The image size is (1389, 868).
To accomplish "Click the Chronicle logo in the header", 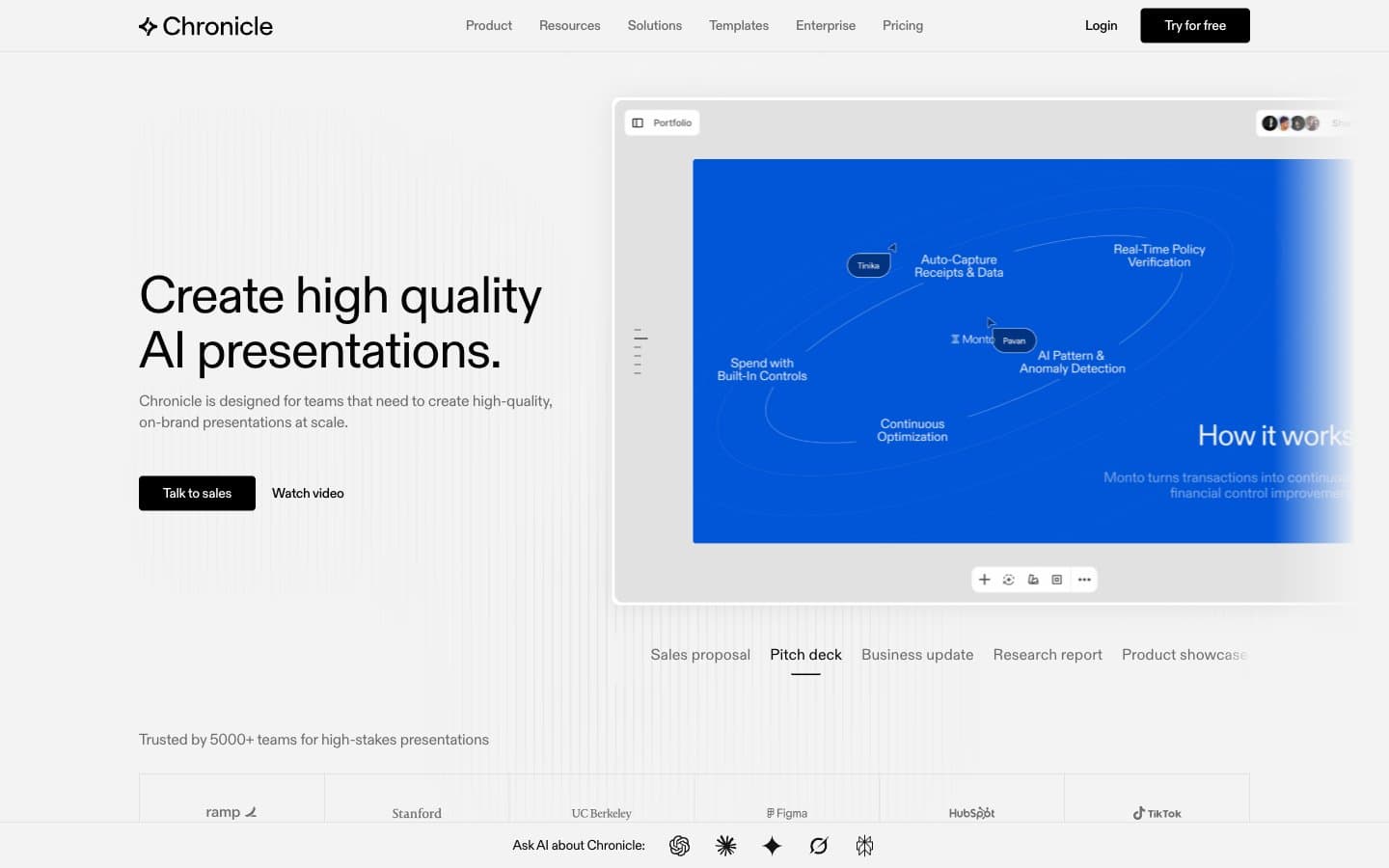I will point(205,26).
